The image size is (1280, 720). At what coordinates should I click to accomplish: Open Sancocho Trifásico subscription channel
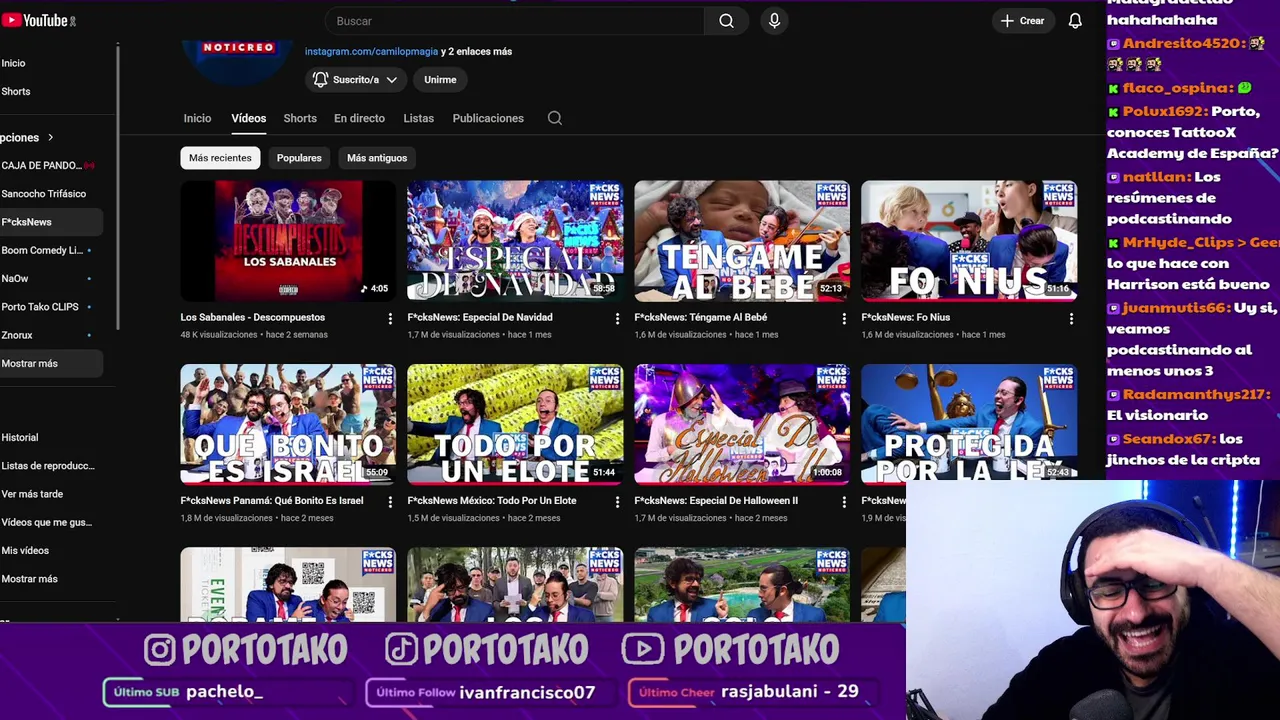44,194
